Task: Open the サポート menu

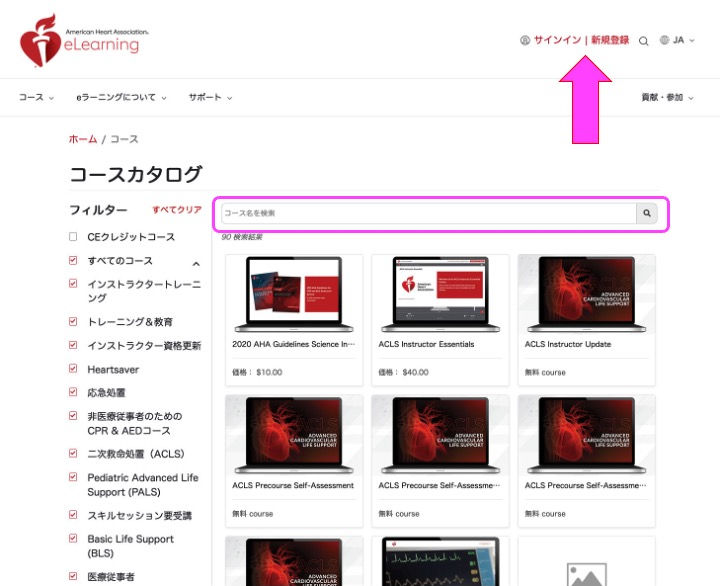Action: click(210, 97)
